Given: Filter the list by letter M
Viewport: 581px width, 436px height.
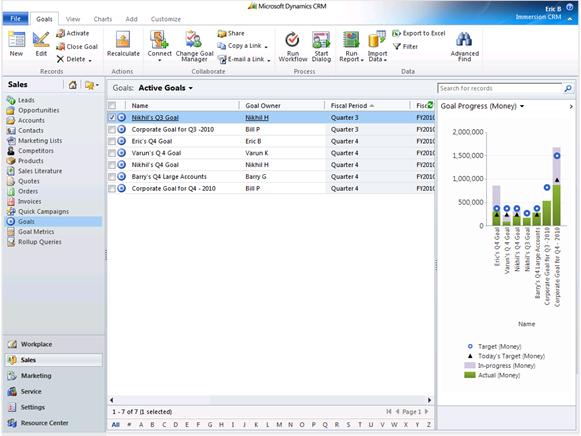Looking at the screenshot, I should [279, 425].
